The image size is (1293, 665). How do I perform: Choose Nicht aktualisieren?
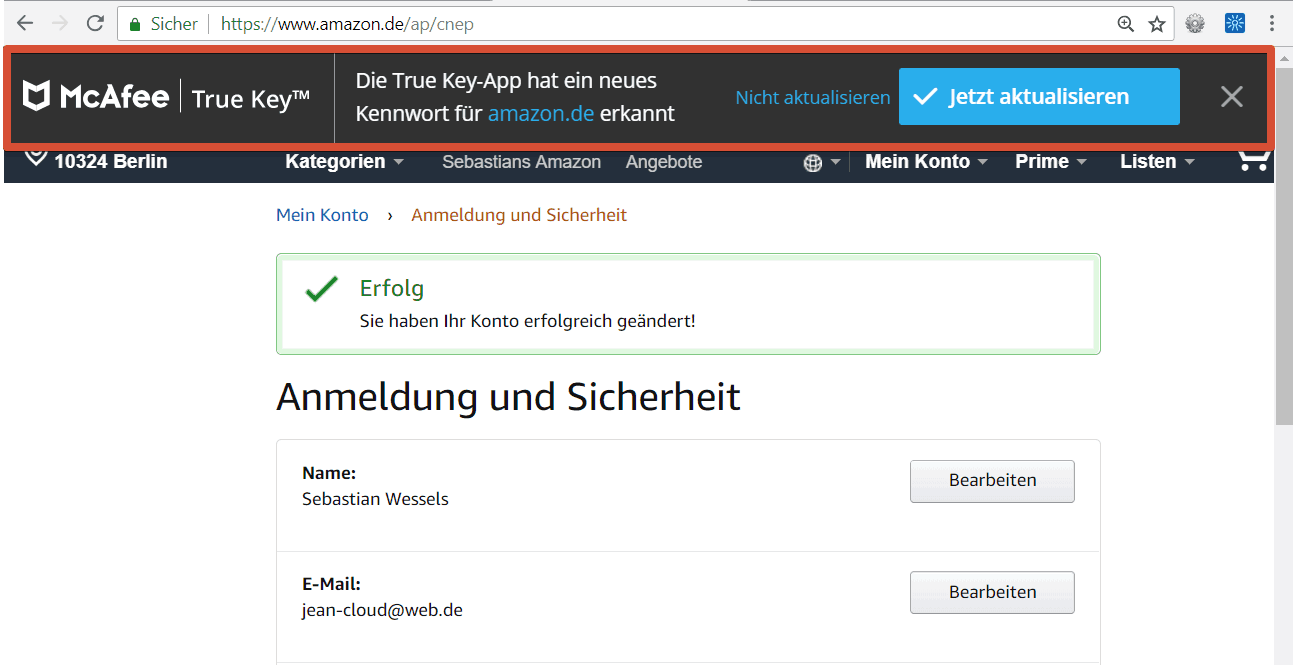coord(813,97)
